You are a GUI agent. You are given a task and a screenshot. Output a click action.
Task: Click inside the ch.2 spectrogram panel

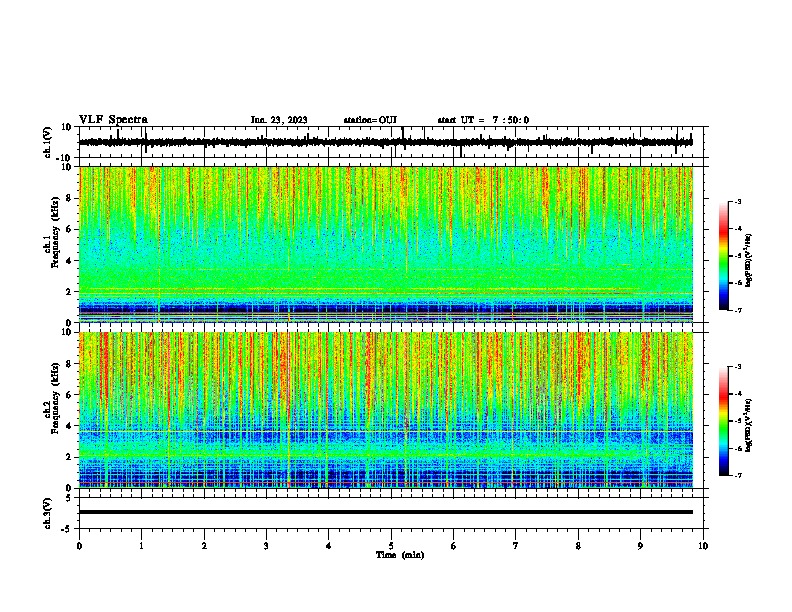click(x=386, y=410)
